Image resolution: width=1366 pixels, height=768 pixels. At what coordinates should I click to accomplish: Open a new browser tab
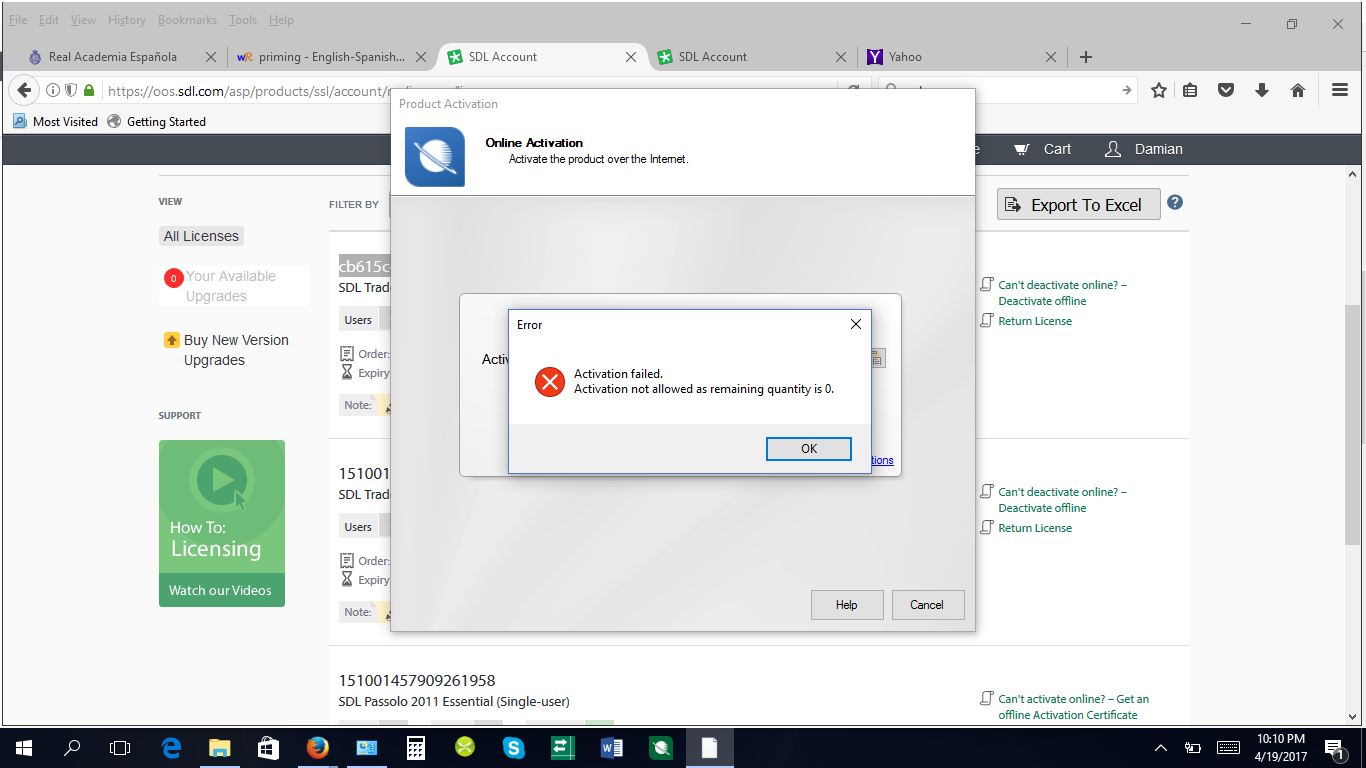point(1086,57)
